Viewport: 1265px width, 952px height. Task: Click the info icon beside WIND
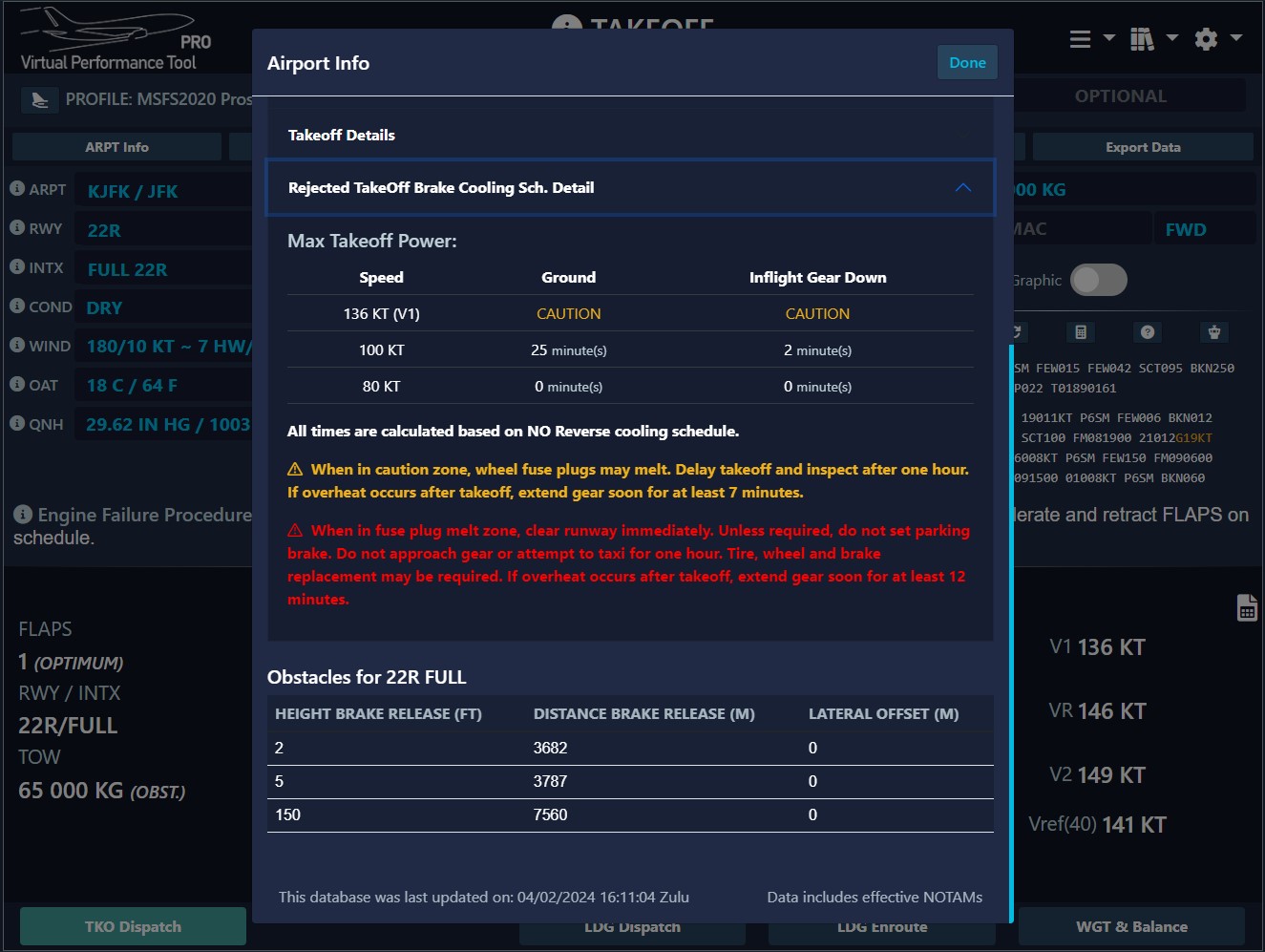tap(17, 345)
